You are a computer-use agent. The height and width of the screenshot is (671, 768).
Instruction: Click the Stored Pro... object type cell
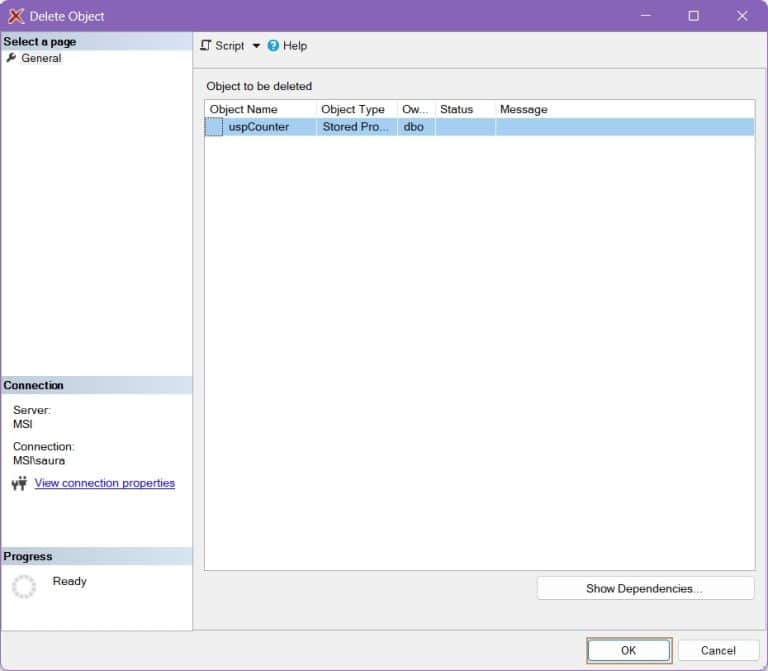tap(356, 127)
